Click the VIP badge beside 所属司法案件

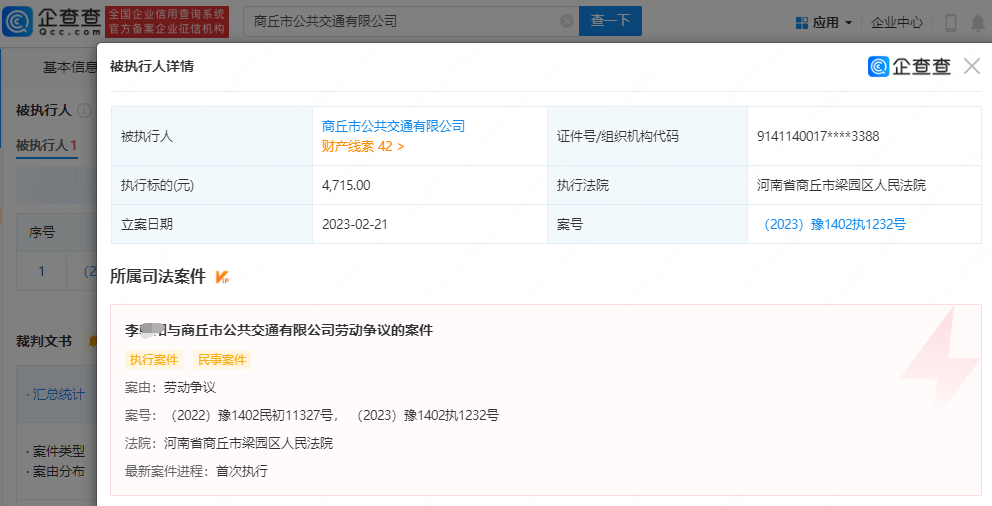point(223,276)
